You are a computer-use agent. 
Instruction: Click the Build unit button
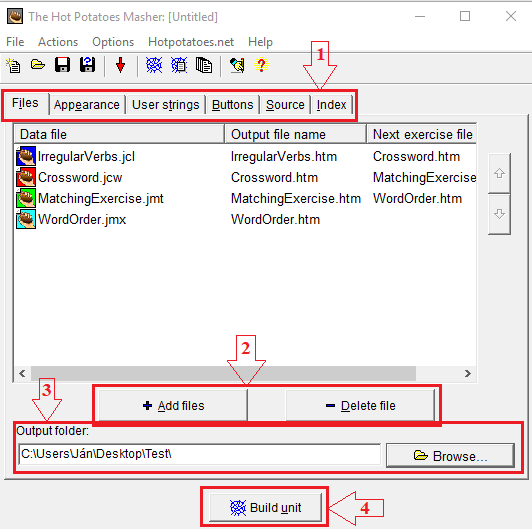coord(266,508)
